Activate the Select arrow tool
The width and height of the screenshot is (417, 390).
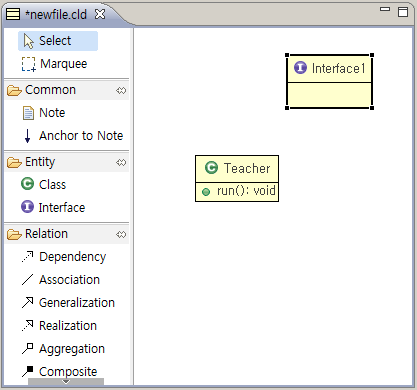(x=58, y=41)
